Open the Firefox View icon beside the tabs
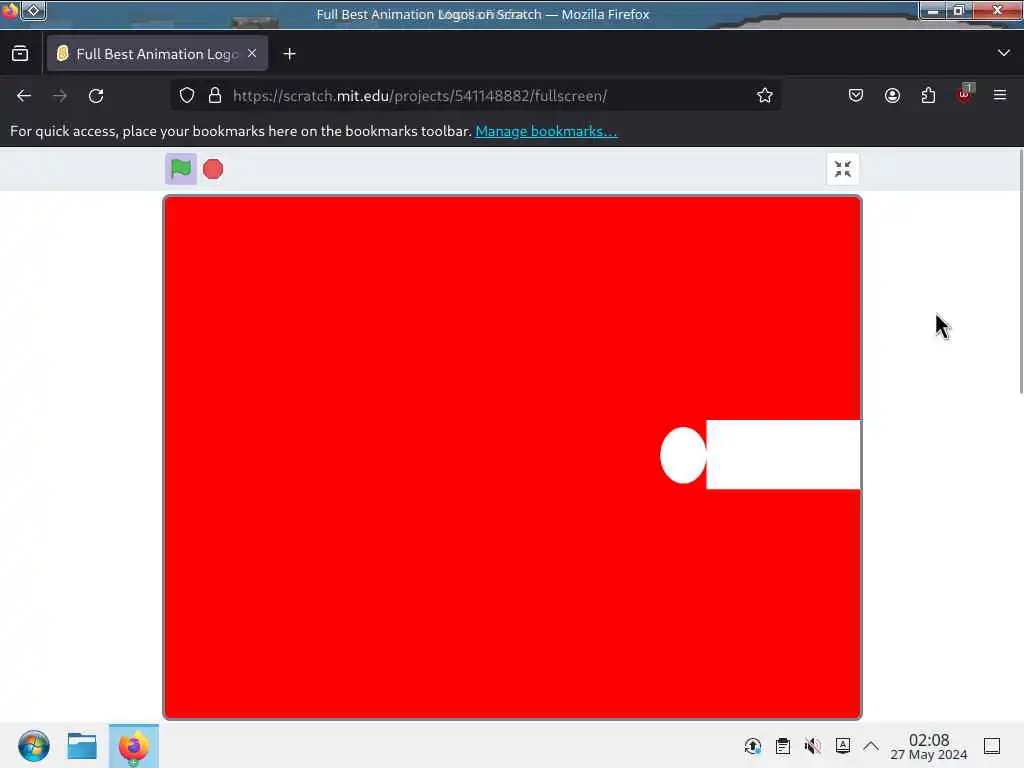This screenshot has width=1024, height=768. click(x=20, y=54)
